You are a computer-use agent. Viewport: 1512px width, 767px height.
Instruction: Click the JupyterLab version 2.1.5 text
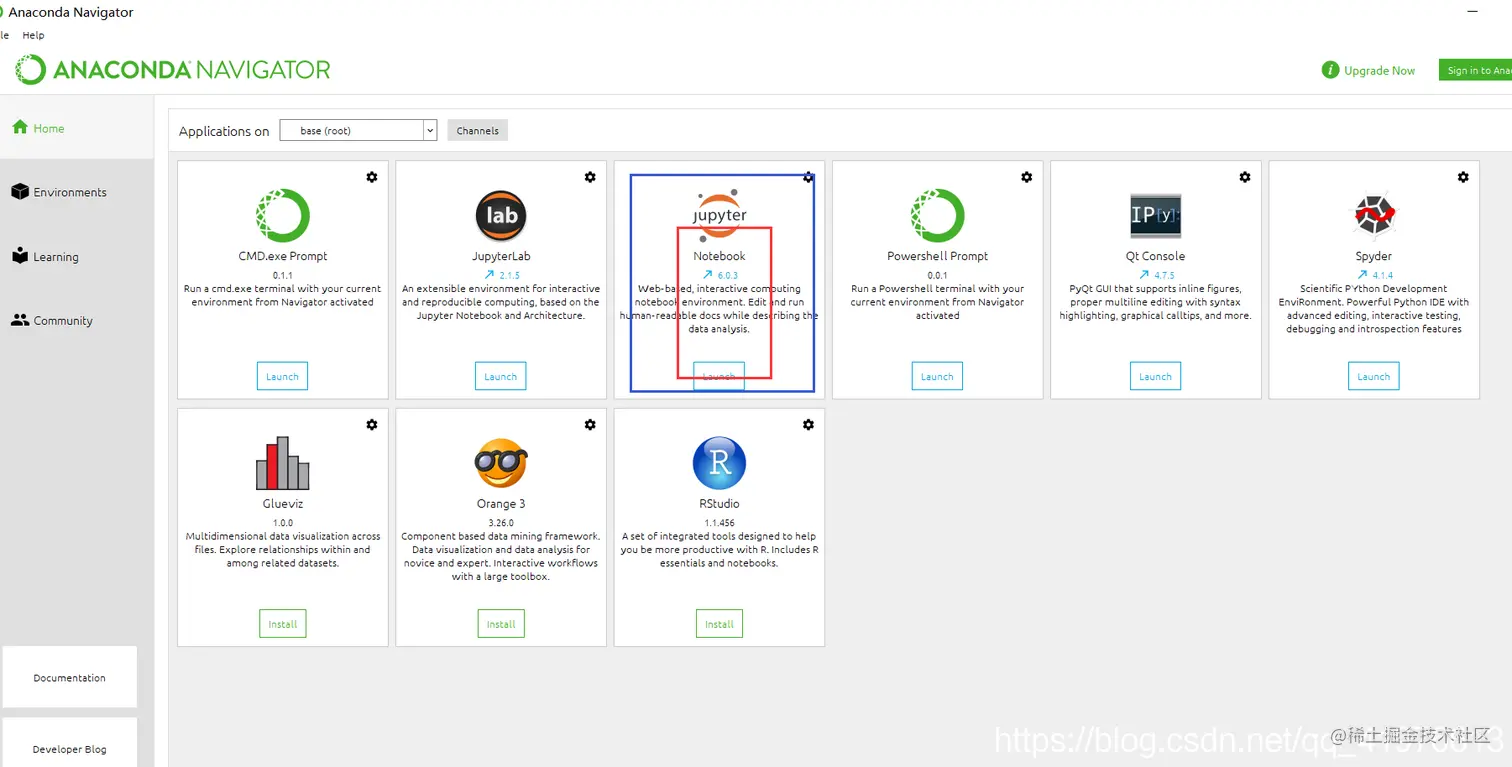510,275
